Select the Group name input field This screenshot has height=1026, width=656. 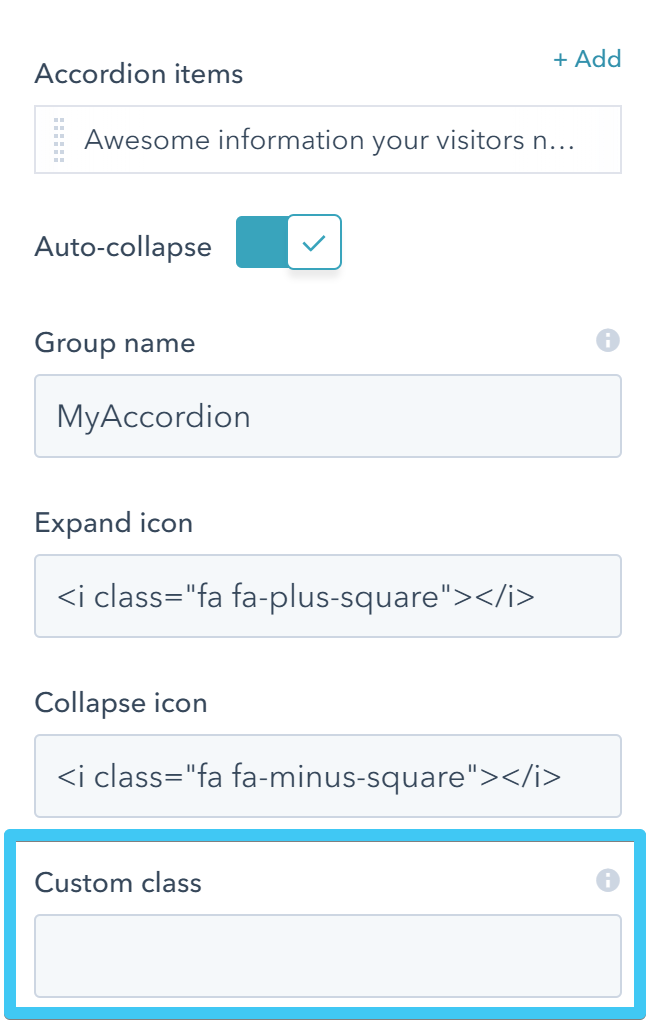tap(328, 415)
